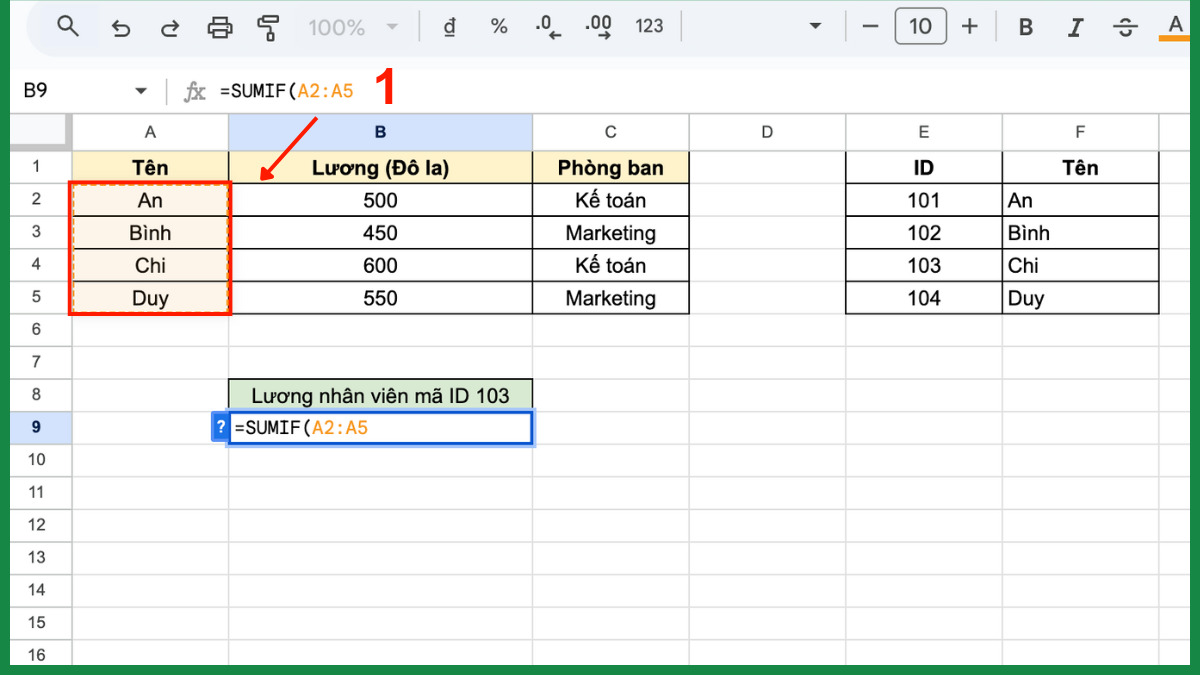Redo the last undone action
This screenshot has width=1200, height=675.
click(170, 27)
